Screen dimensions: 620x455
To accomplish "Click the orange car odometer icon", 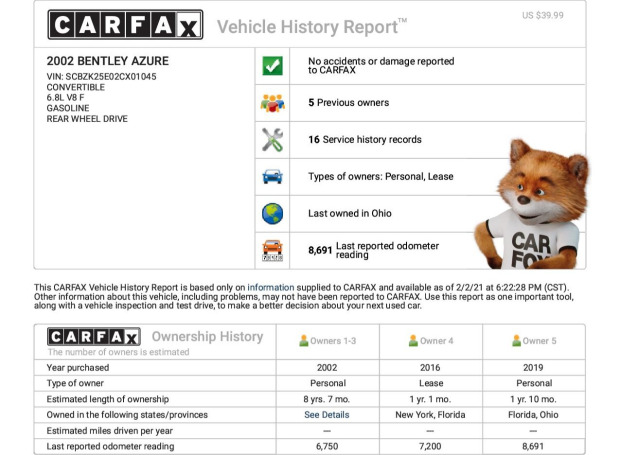I will (272, 250).
